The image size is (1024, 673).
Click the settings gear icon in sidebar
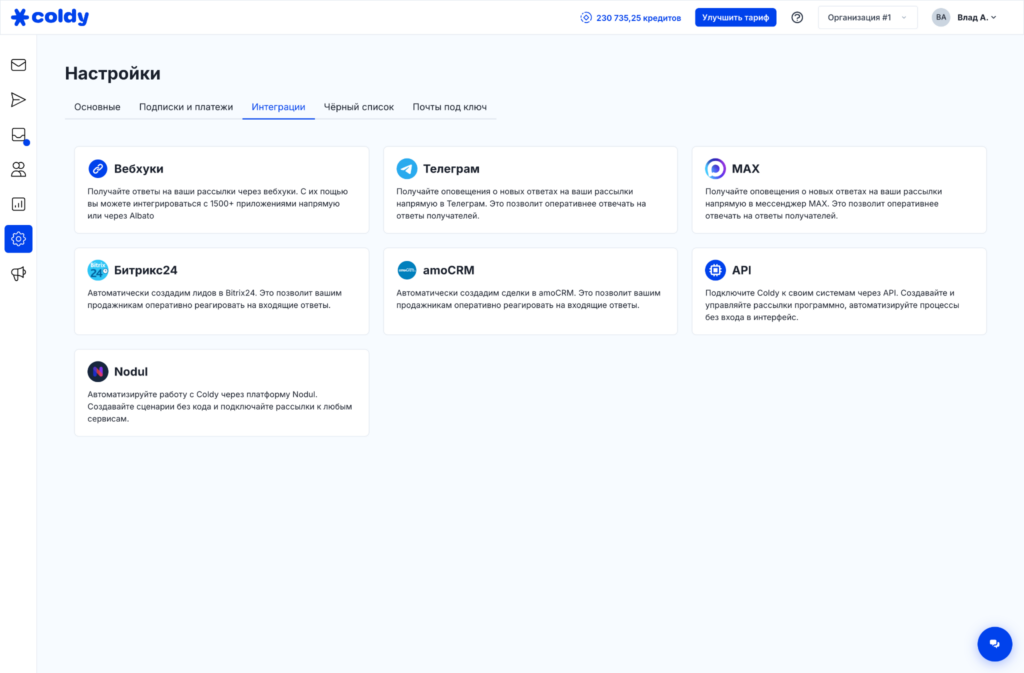[18, 239]
